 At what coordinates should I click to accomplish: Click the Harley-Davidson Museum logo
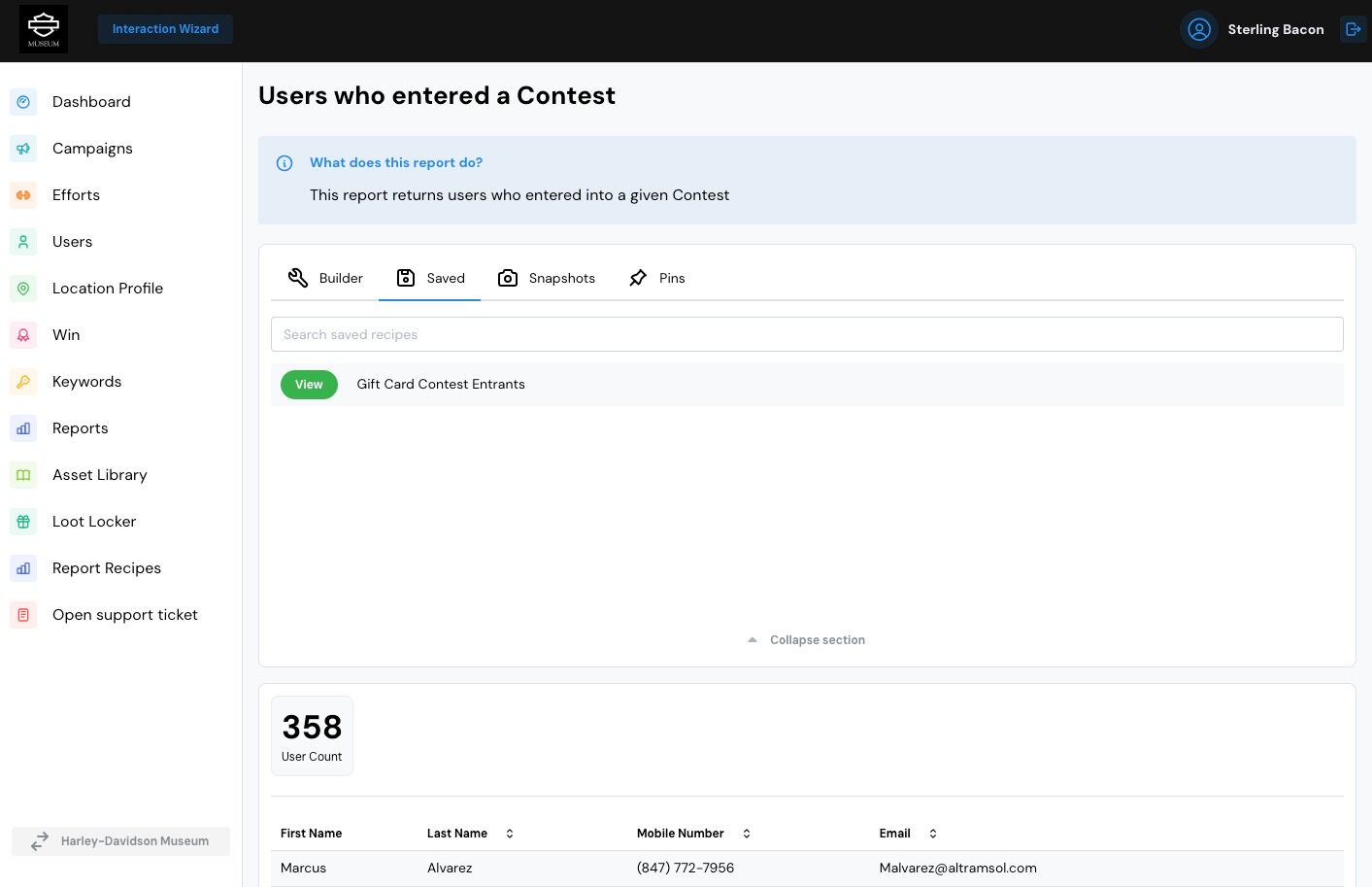click(x=44, y=29)
